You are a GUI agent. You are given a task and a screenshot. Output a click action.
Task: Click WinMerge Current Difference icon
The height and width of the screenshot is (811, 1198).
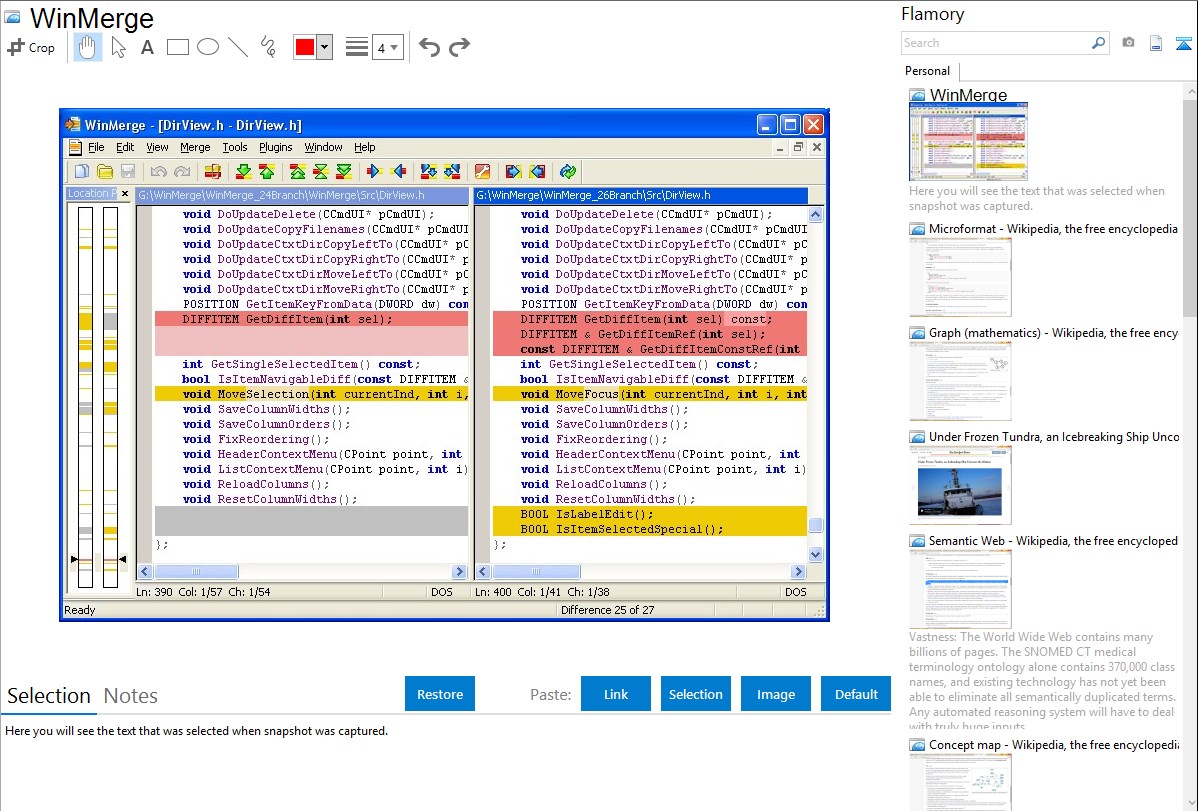click(321, 172)
